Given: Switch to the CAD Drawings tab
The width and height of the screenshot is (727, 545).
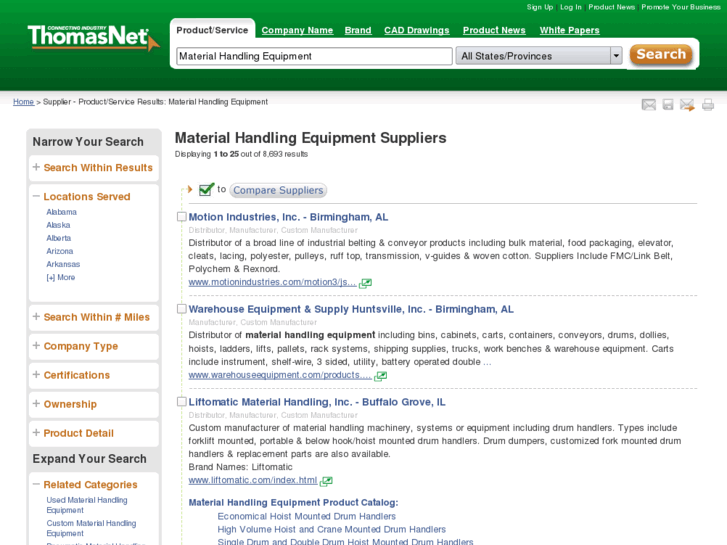Looking at the screenshot, I should (x=417, y=31).
